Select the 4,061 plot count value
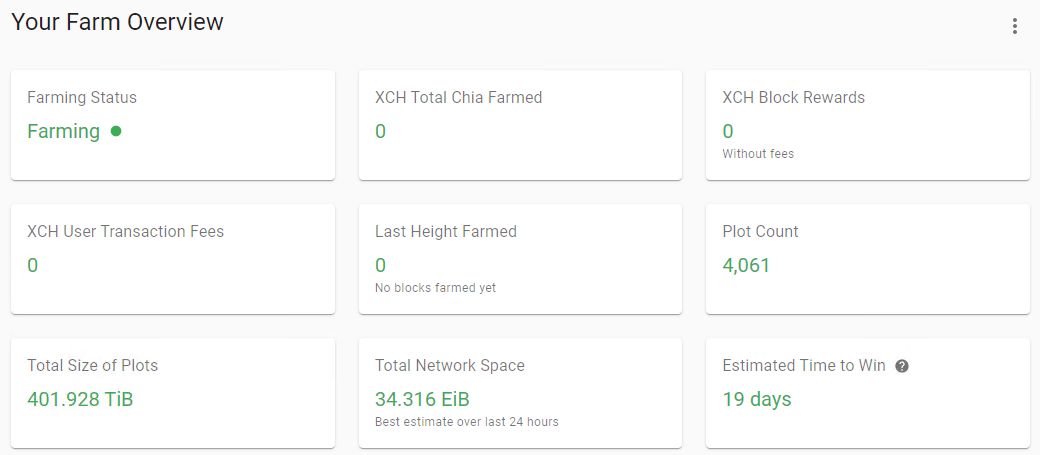 coord(746,265)
